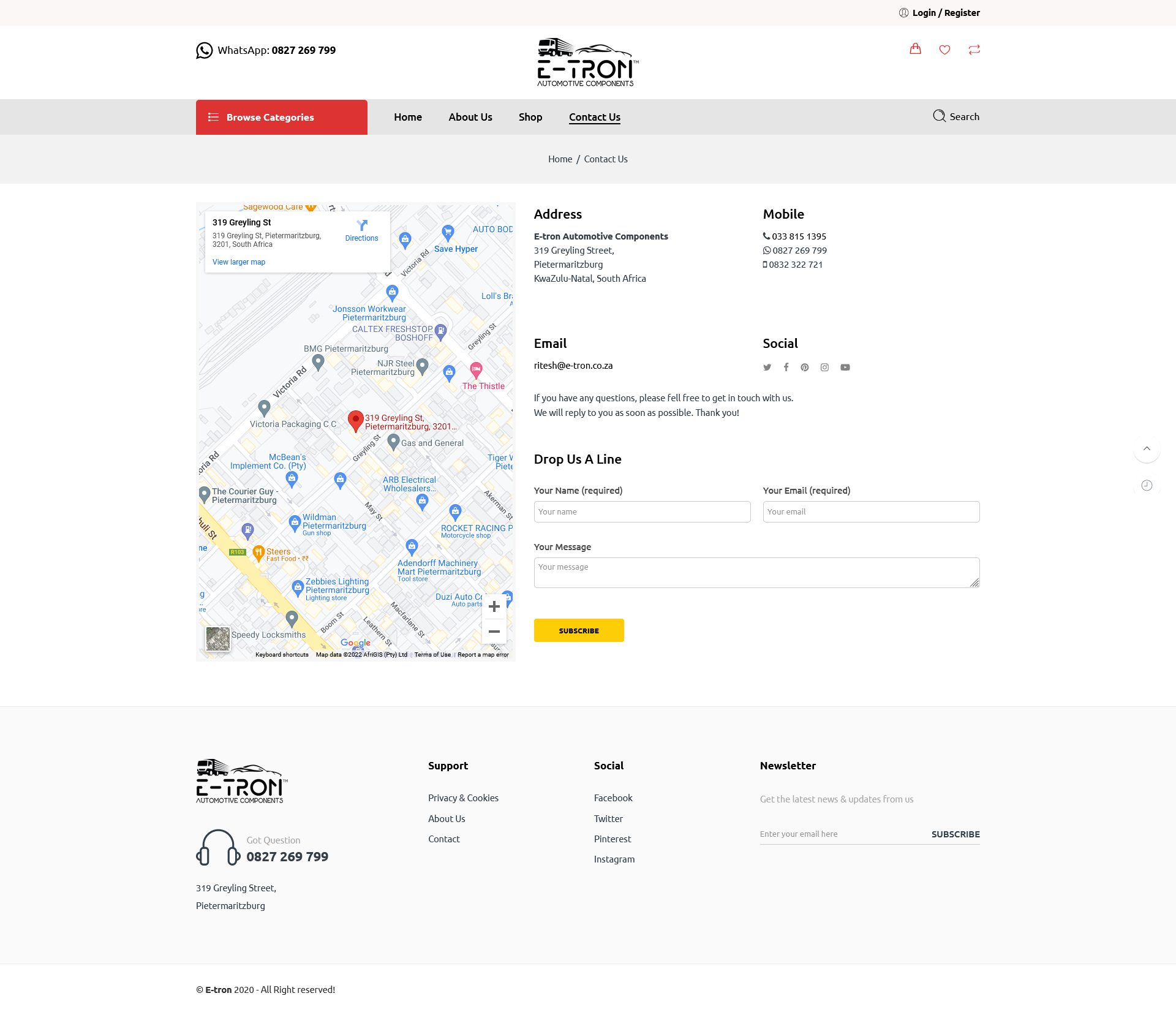Click the Facebook icon in contact section
1176x1015 pixels.
point(786,368)
